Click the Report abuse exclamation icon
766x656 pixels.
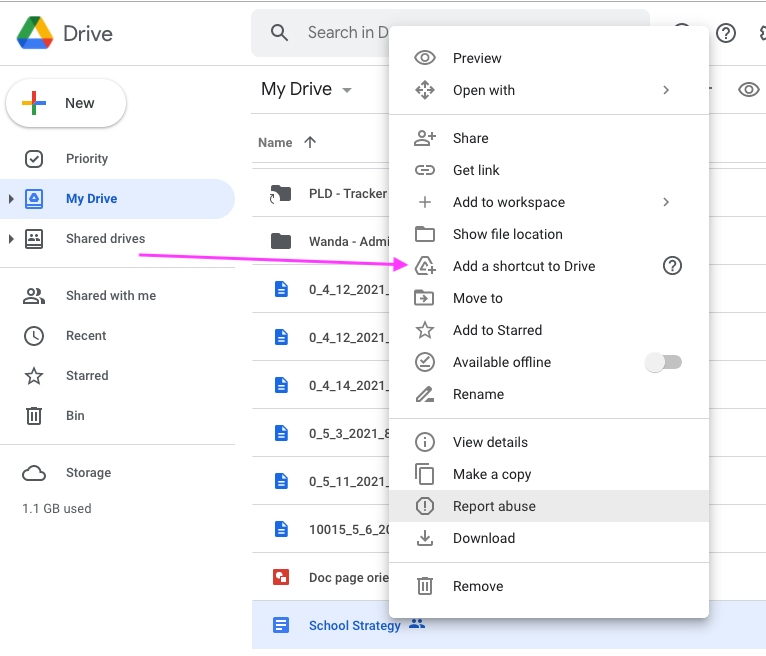point(425,506)
